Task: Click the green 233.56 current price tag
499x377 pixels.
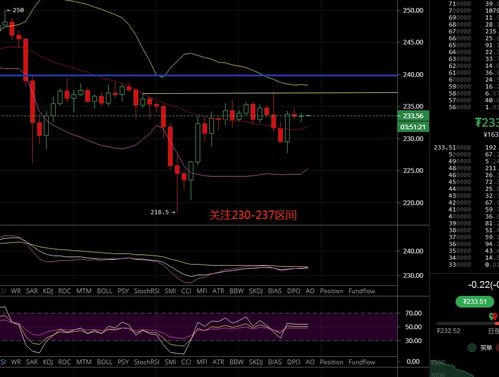Action: pos(413,116)
